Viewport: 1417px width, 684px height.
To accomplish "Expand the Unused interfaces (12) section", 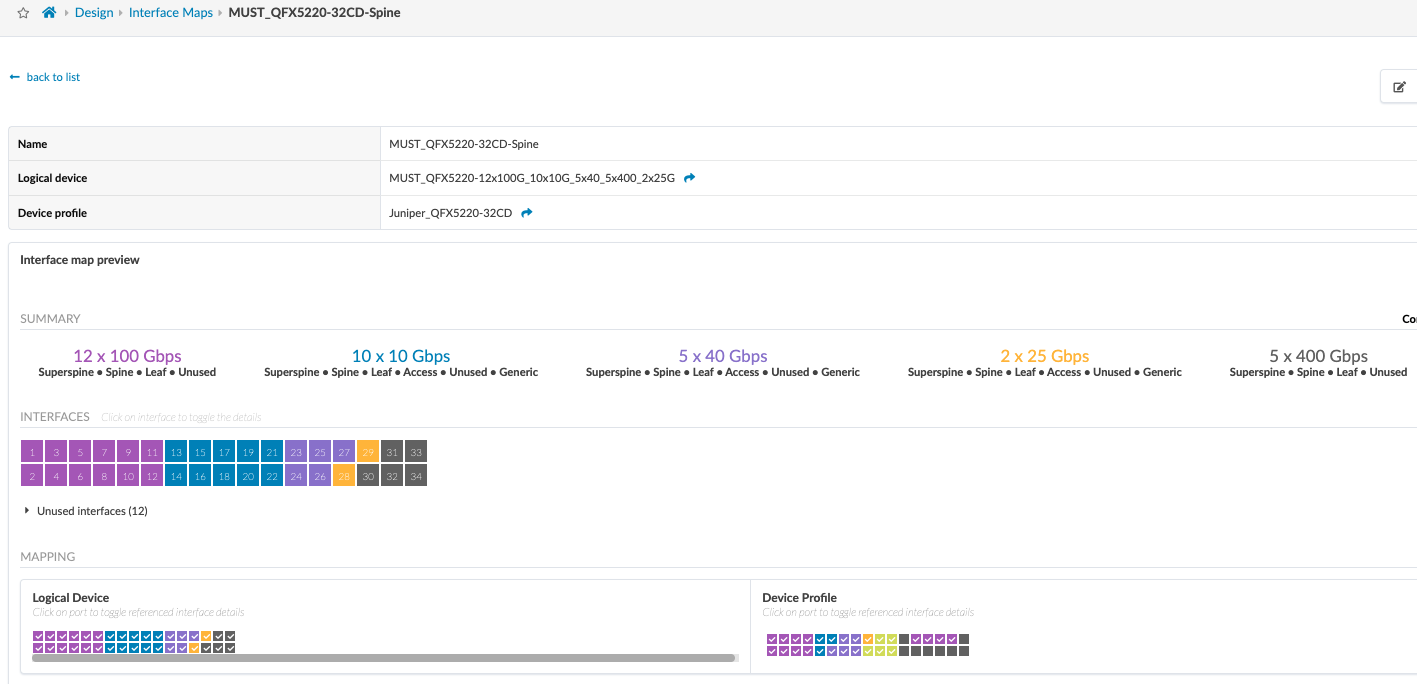I will coord(27,511).
